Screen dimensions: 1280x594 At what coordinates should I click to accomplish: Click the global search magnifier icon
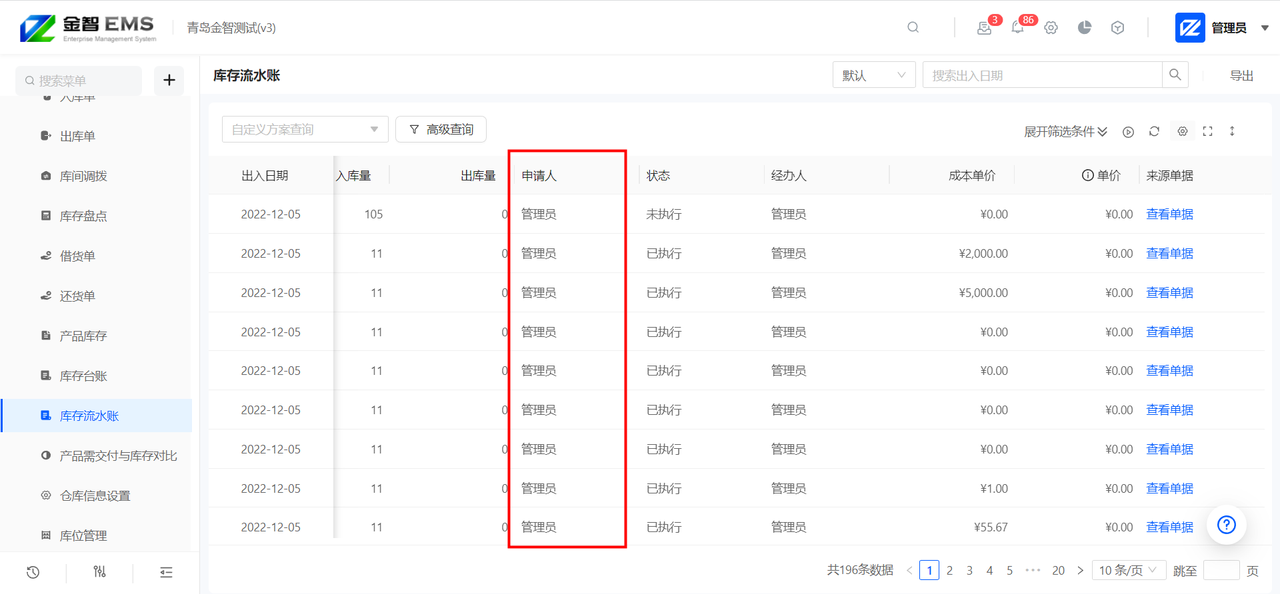click(913, 28)
